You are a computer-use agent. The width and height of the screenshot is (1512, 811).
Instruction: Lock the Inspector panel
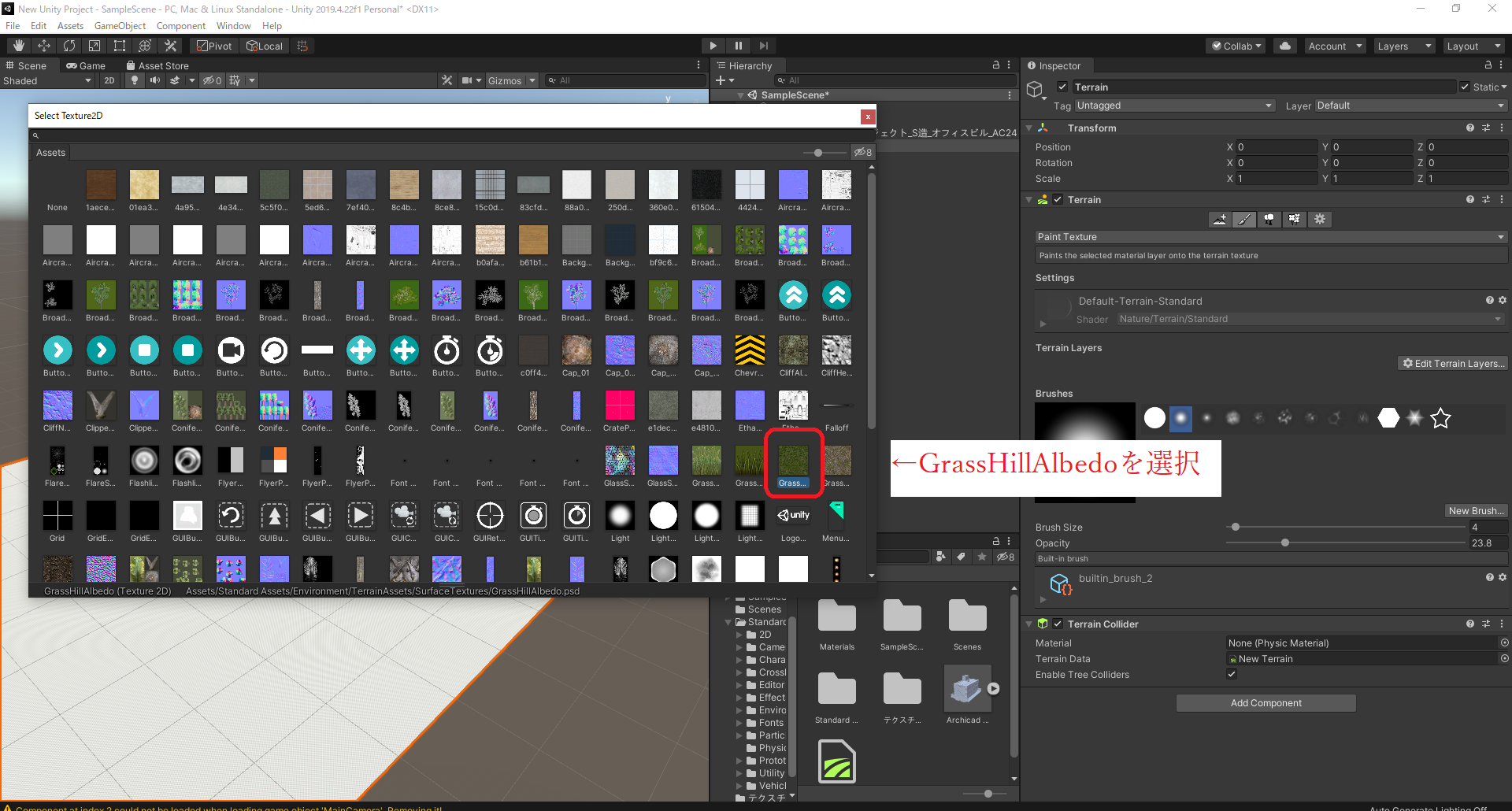pyautogui.click(x=1488, y=65)
